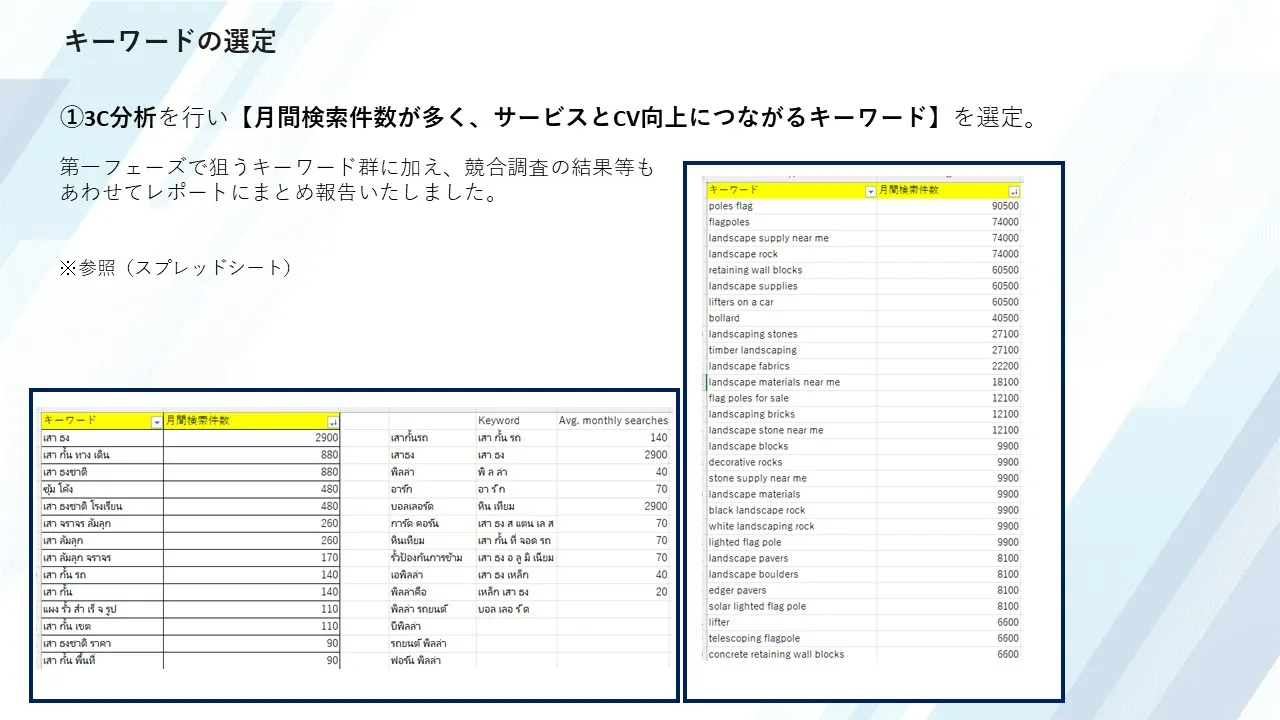
Task: Open the キーワード filter dropdown in the Thai keyword table
Action: [156, 422]
